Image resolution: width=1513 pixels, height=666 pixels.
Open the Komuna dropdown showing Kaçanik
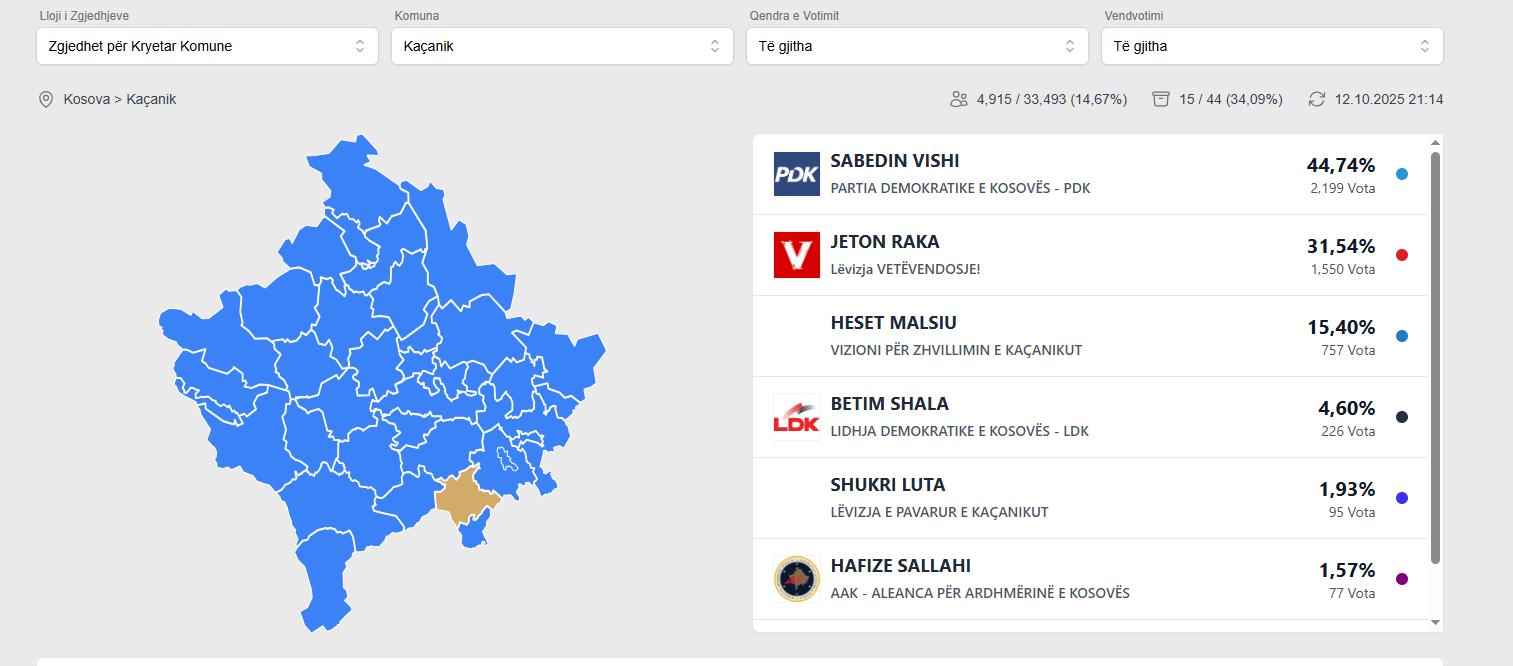562,46
